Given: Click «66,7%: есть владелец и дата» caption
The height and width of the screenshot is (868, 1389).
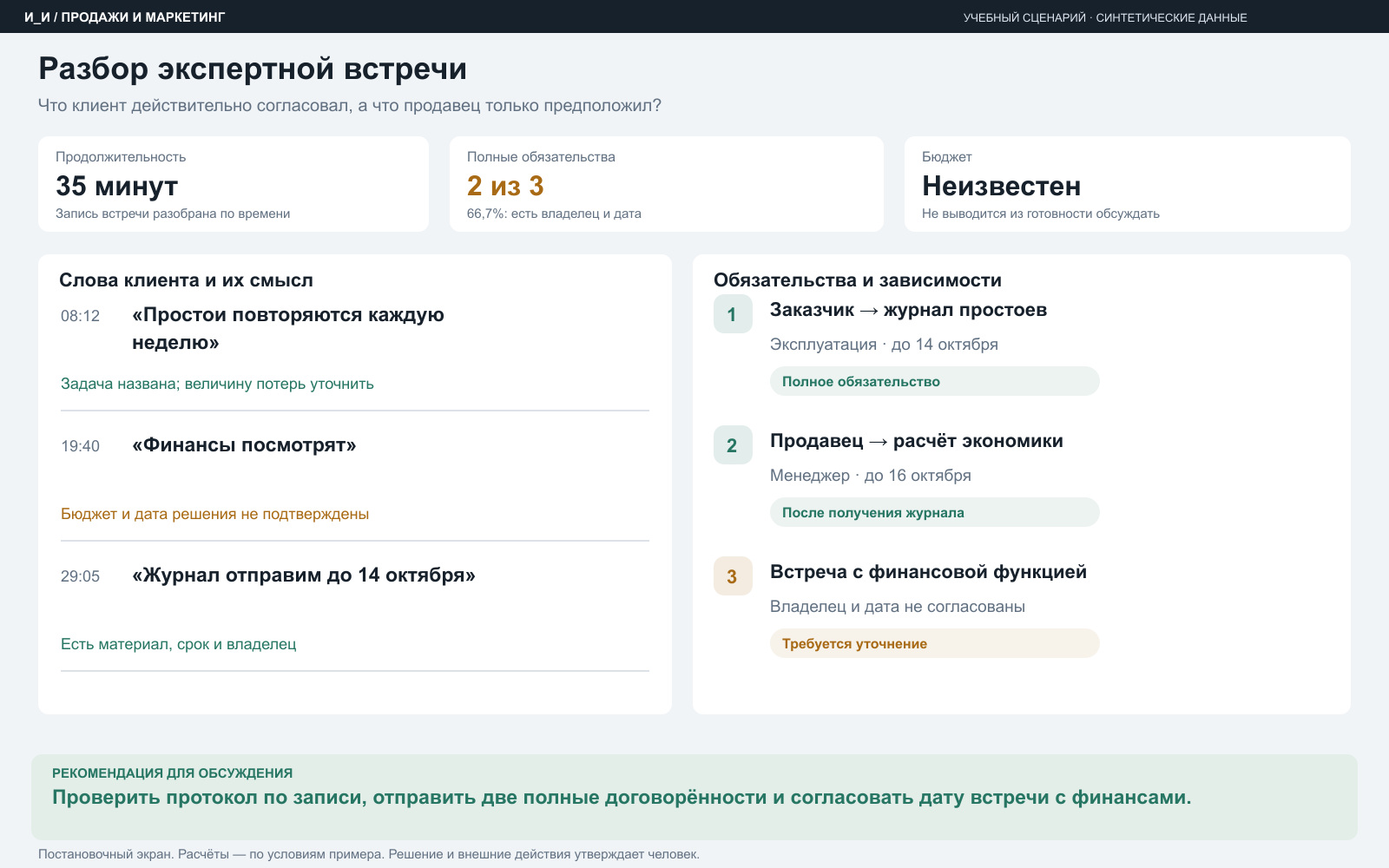Looking at the screenshot, I should 554,214.
